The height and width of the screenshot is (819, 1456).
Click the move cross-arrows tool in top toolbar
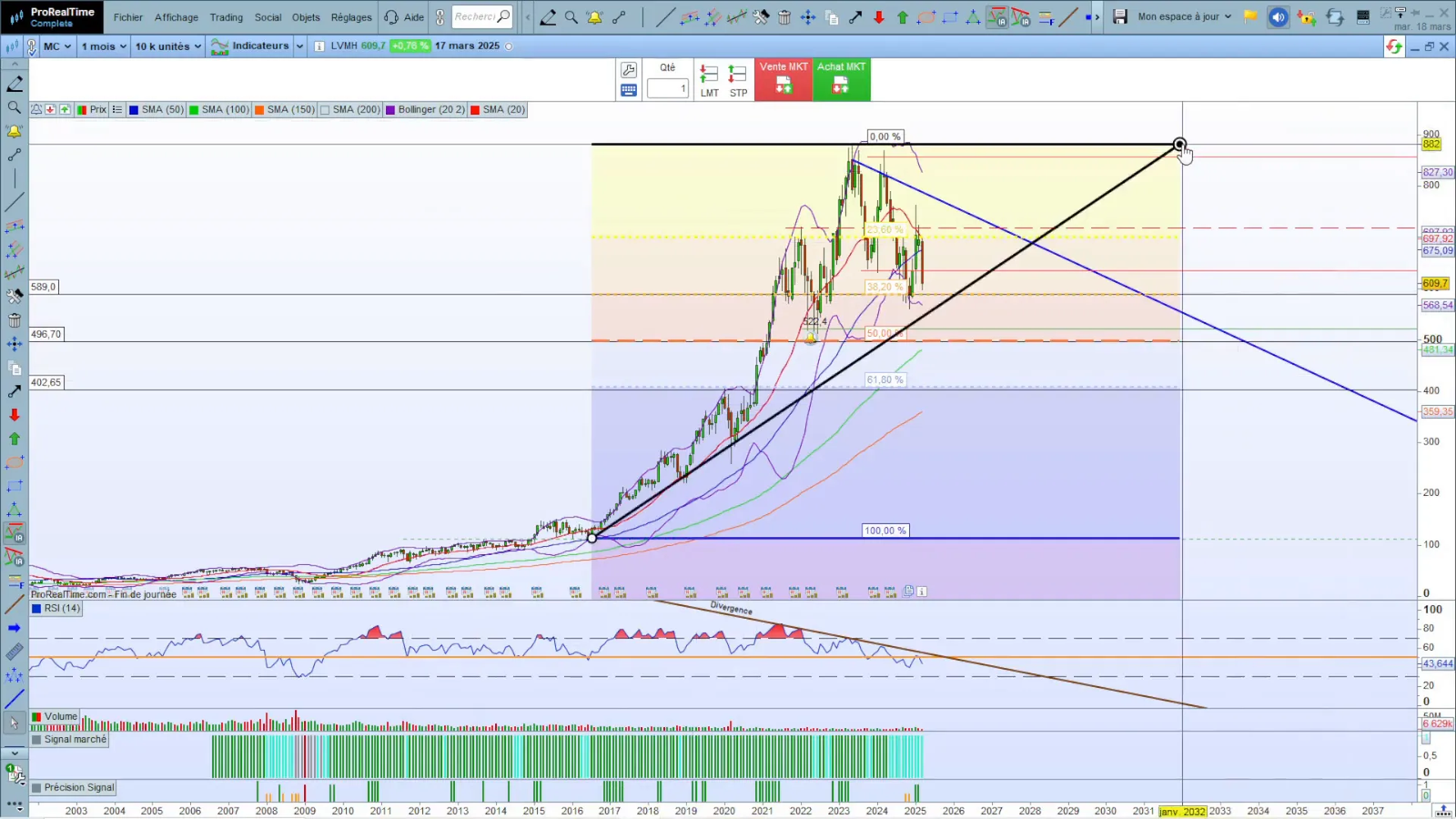(808, 16)
